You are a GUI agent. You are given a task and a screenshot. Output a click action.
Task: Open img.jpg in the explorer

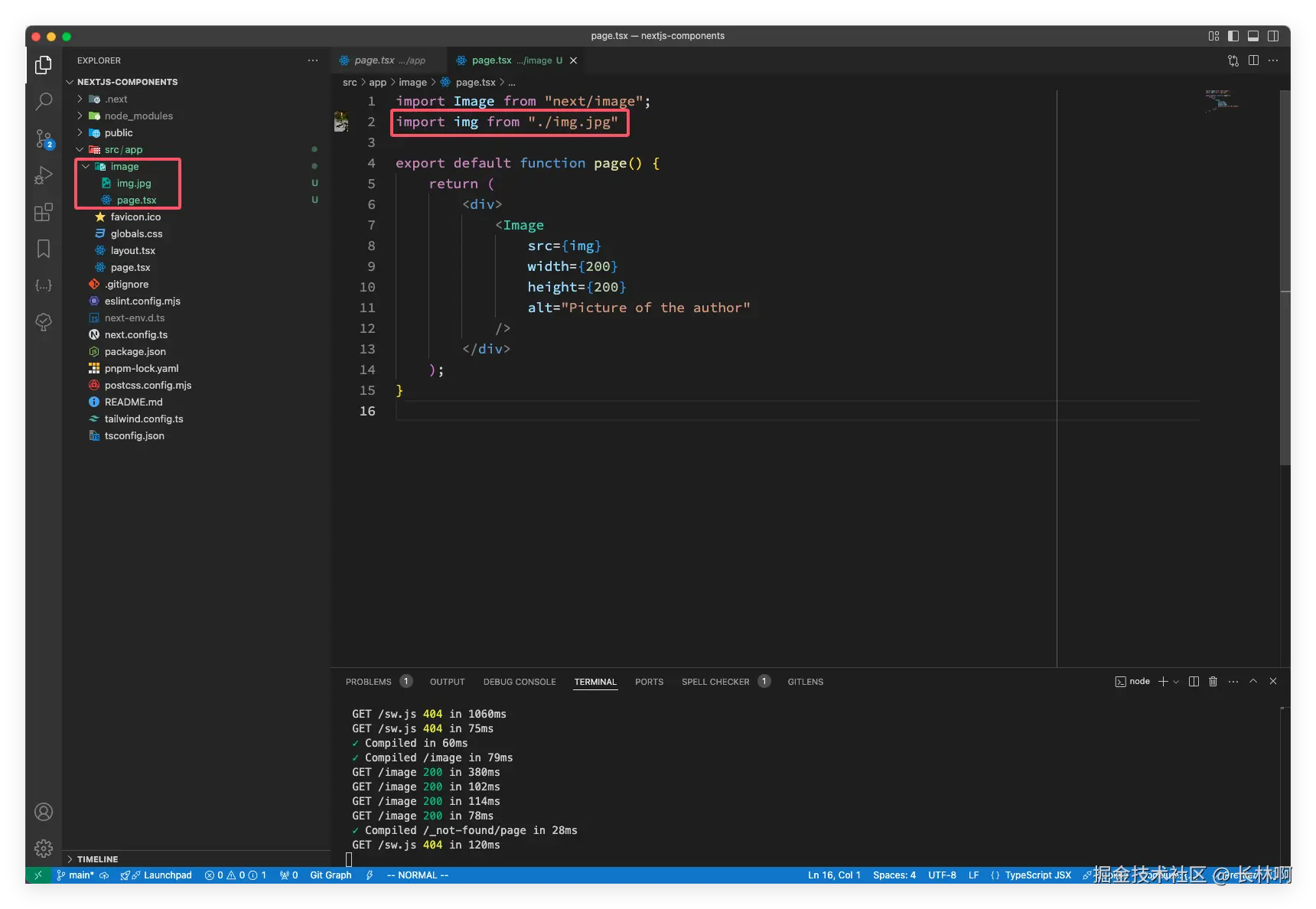(134, 184)
